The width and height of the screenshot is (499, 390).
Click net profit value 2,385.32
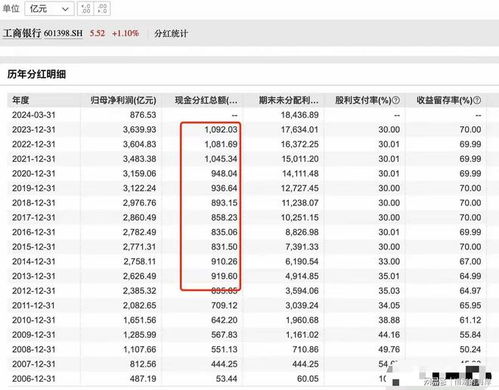click(139, 291)
